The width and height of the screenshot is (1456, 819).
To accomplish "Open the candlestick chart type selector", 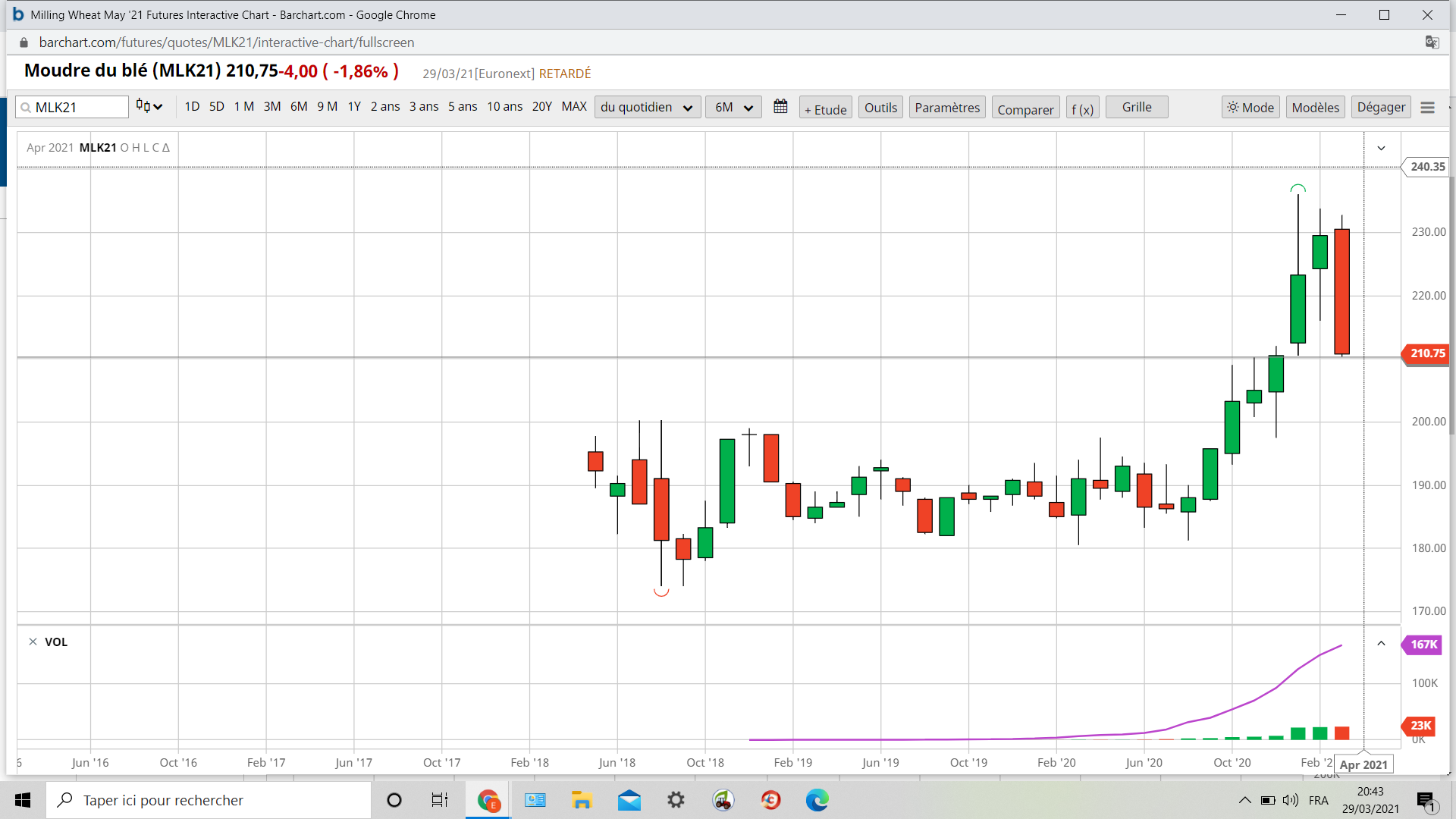I will pyautogui.click(x=149, y=106).
